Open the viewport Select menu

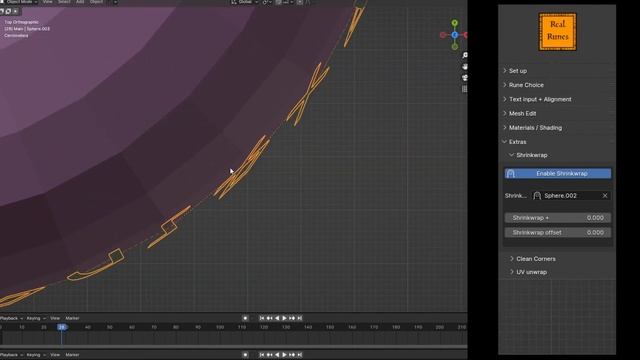(x=64, y=2)
